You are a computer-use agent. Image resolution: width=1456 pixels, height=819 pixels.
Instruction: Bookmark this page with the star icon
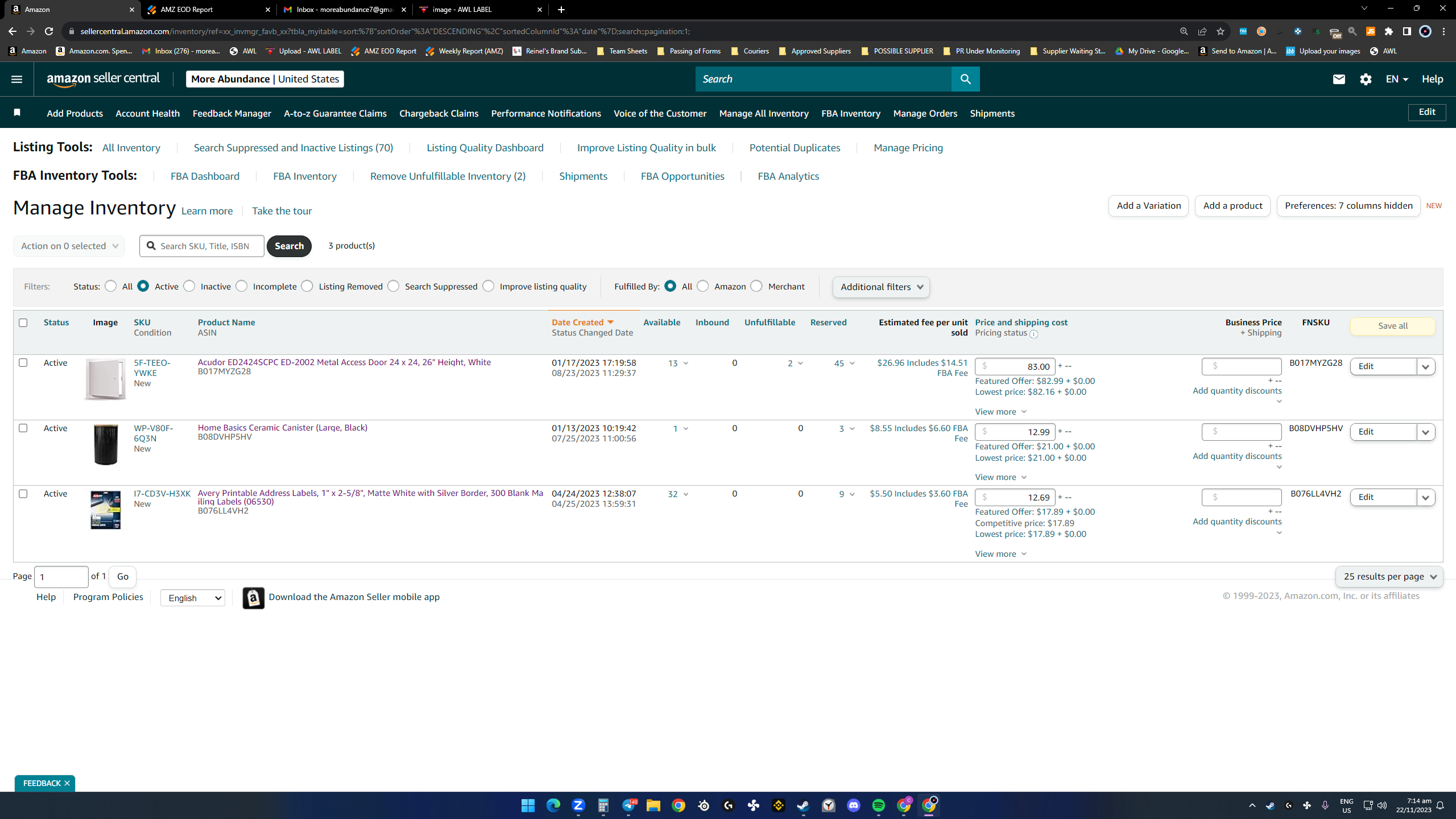coord(1220,31)
